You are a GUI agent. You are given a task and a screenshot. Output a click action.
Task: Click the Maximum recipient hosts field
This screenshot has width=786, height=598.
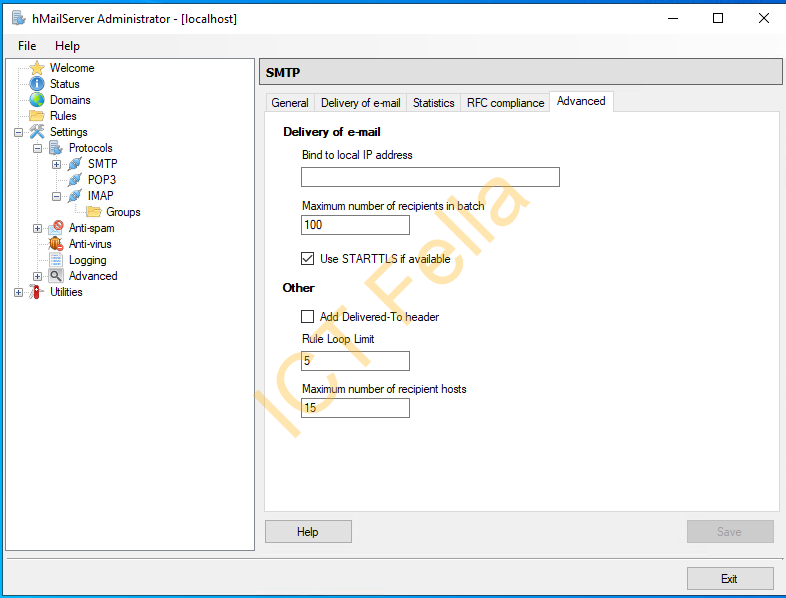355,408
